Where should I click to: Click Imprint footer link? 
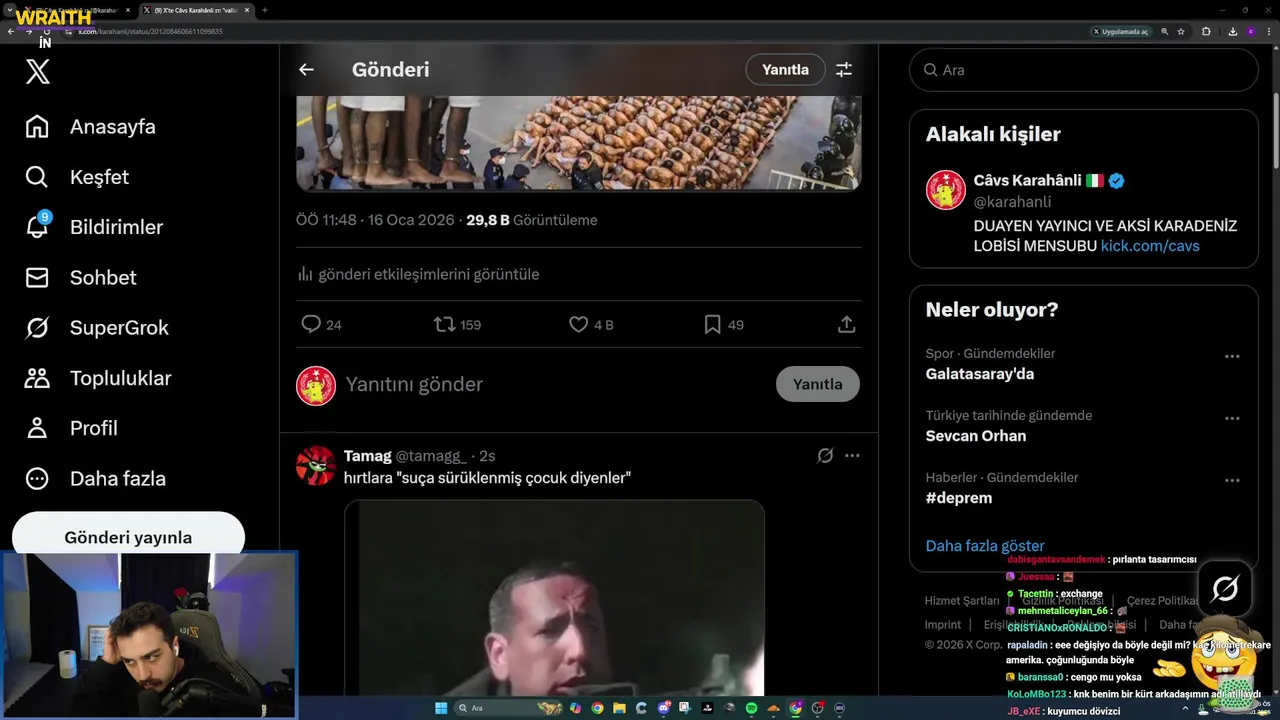pos(943,625)
